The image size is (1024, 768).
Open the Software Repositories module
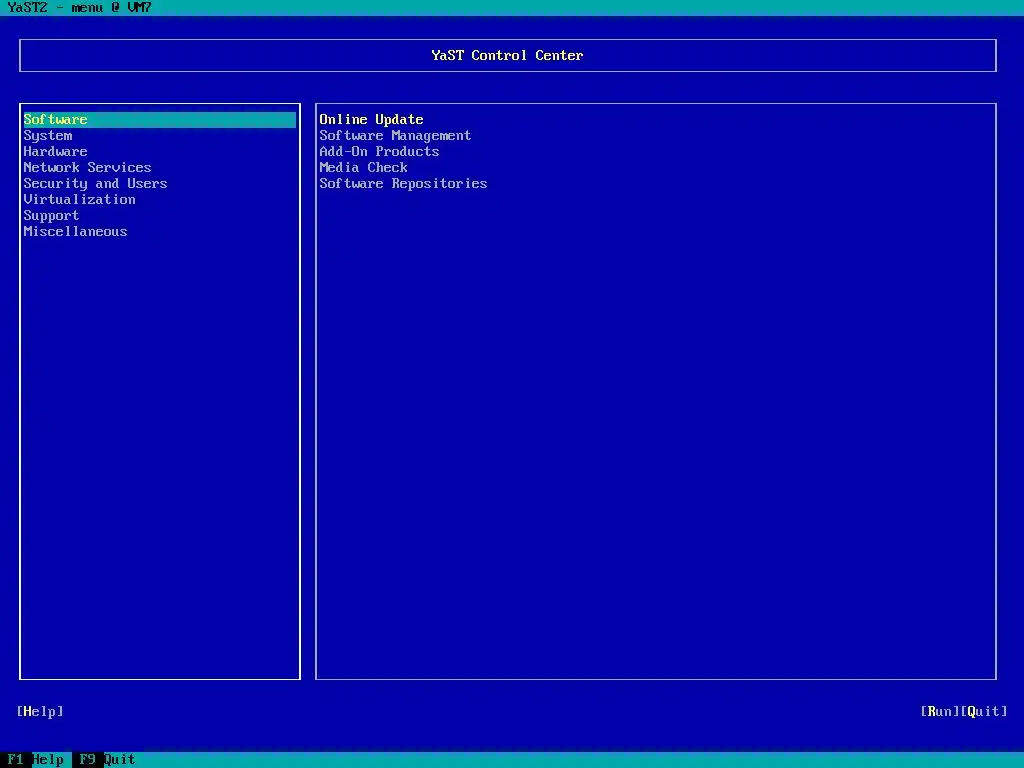point(403,184)
